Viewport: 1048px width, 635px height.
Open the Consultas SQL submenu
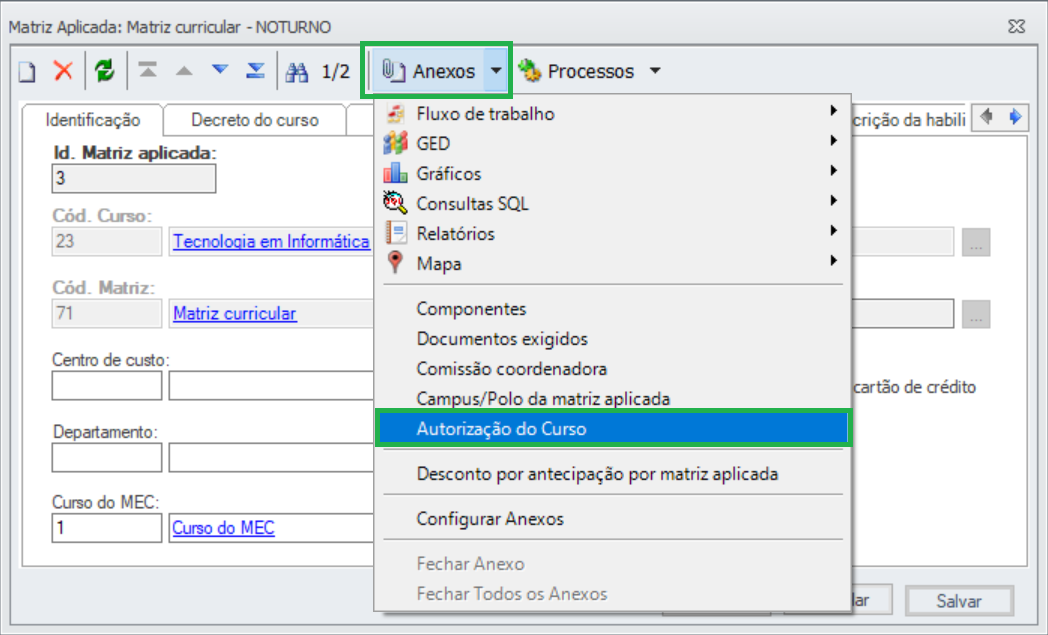coord(611,203)
